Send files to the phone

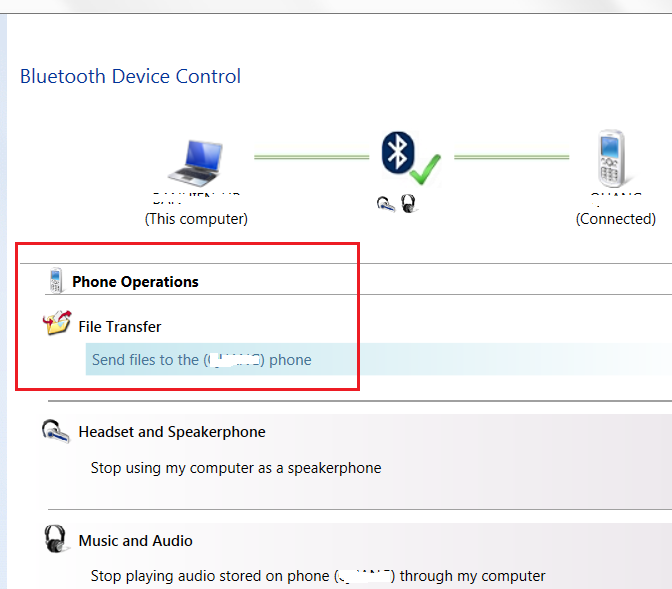click(x=201, y=359)
